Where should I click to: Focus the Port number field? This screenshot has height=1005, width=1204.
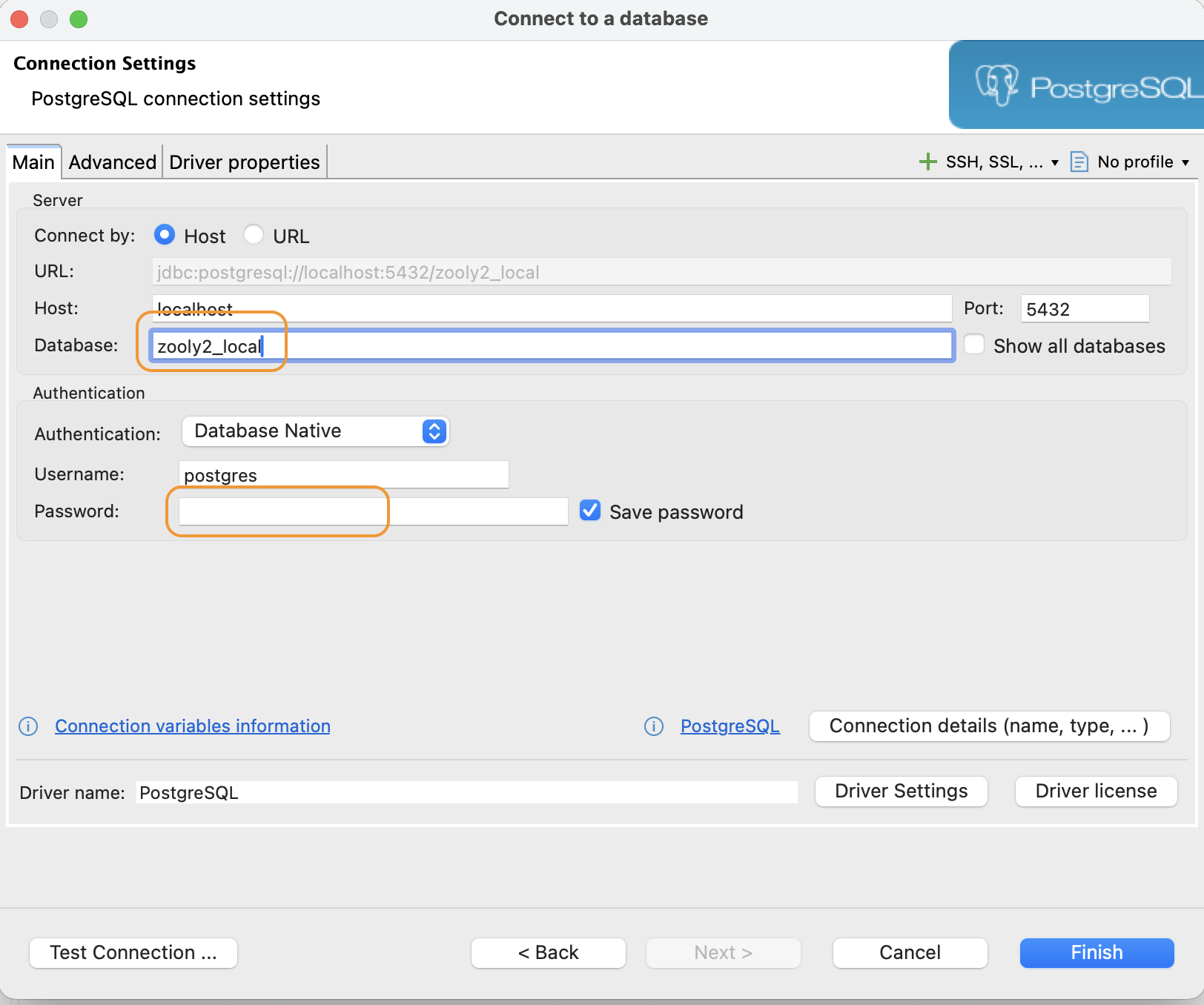(x=1084, y=309)
